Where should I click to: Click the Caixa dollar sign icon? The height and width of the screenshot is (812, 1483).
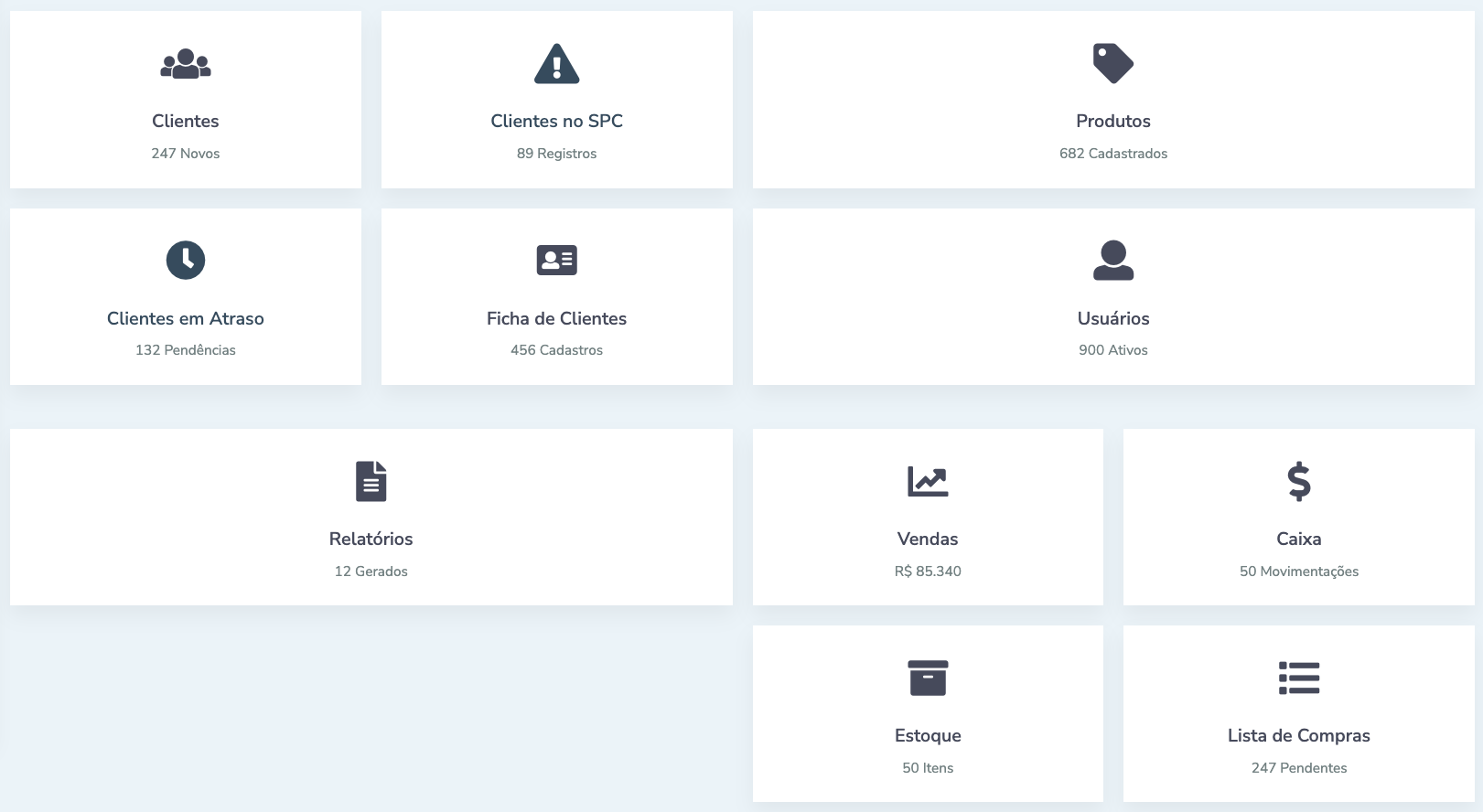pos(1298,481)
